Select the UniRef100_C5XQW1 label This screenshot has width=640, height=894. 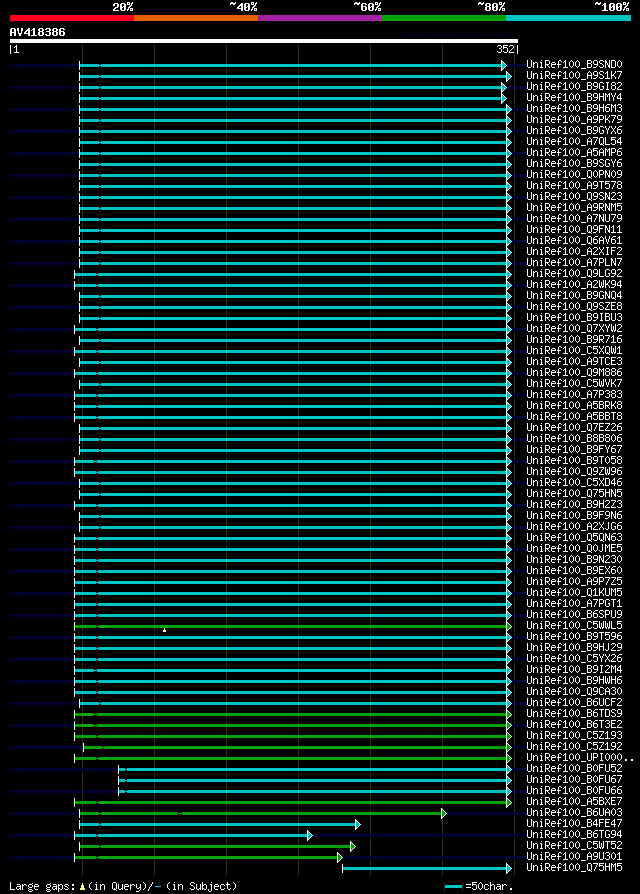[574, 351]
